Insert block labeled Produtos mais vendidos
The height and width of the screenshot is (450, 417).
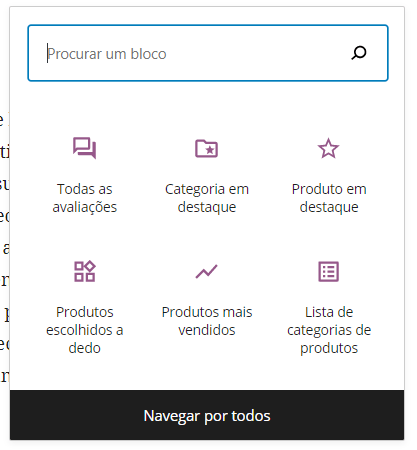[207, 321]
